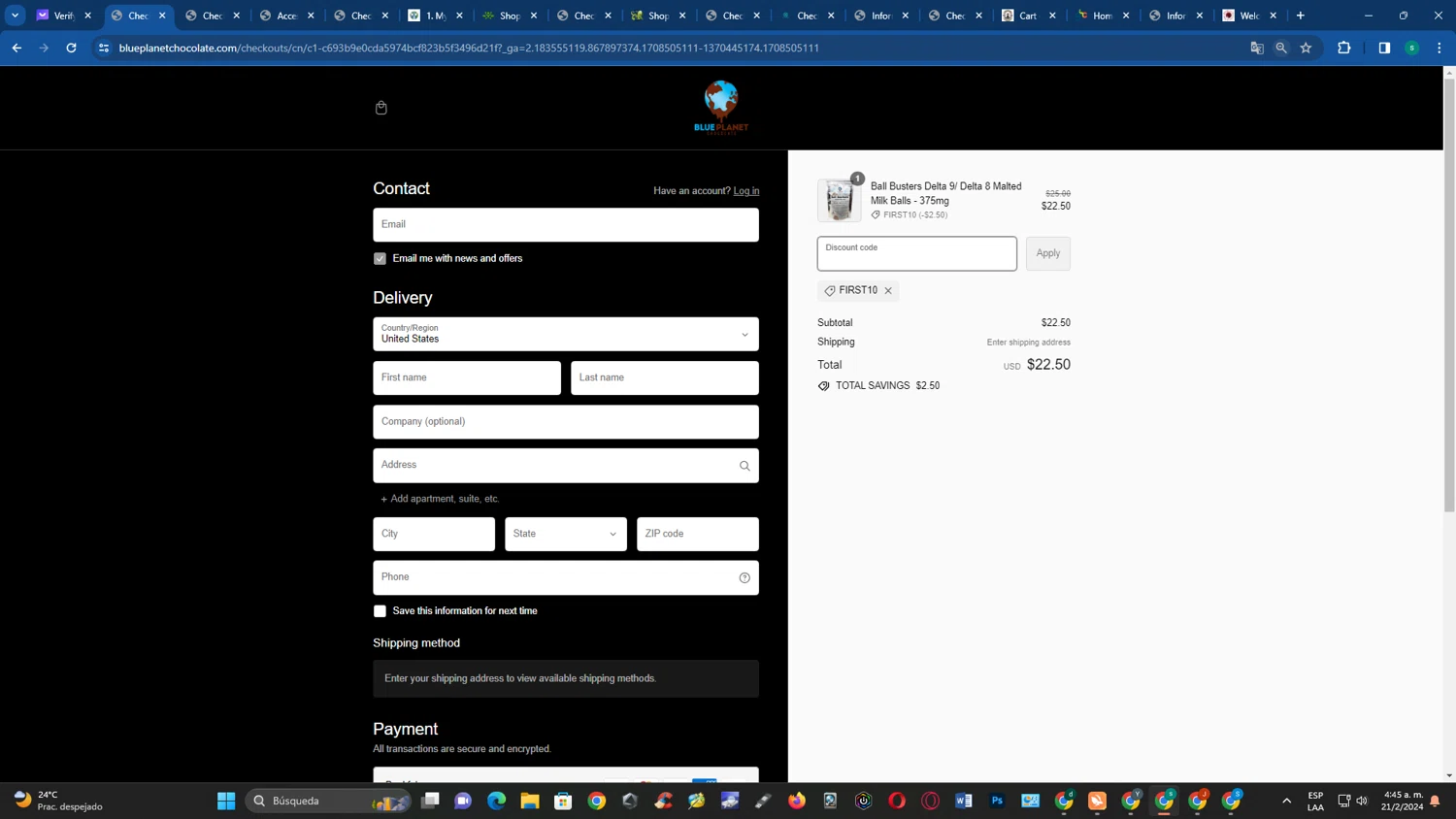The image size is (1456, 819).
Task: Close the active checkout tab
Action: click(162, 16)
